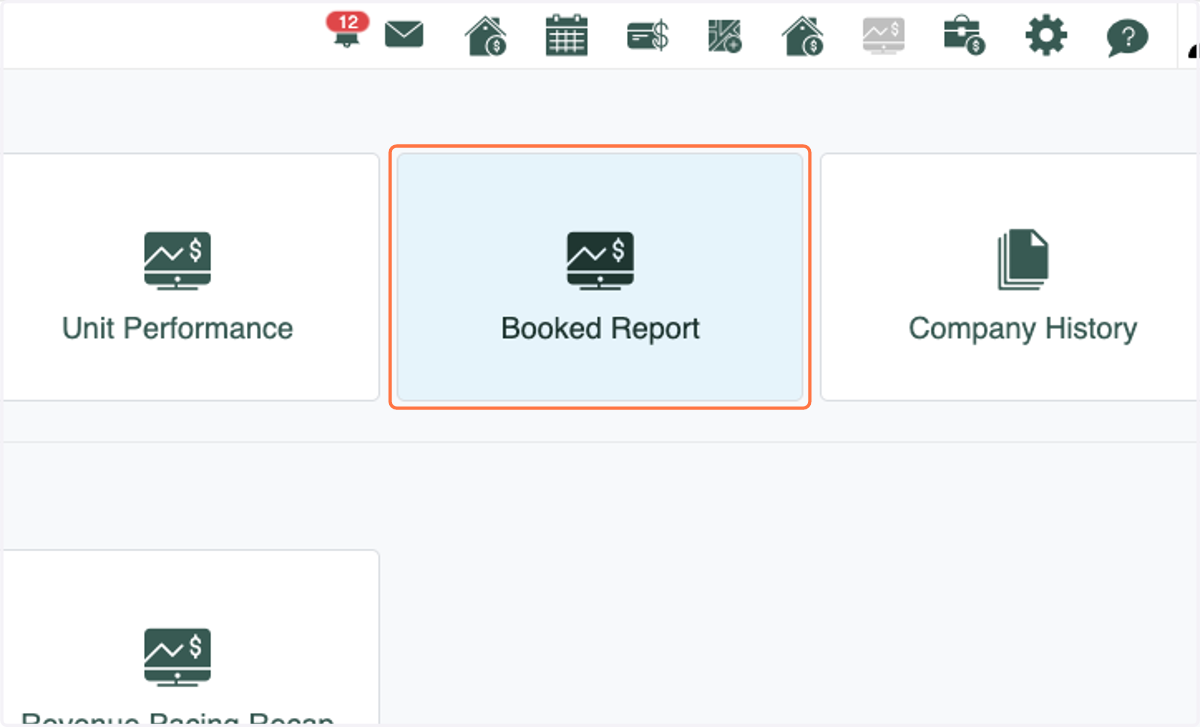The width and height of the screenshot is (1200, 727).
Task: Open the briefcase with dollar icon
Action: coord(964,37)
